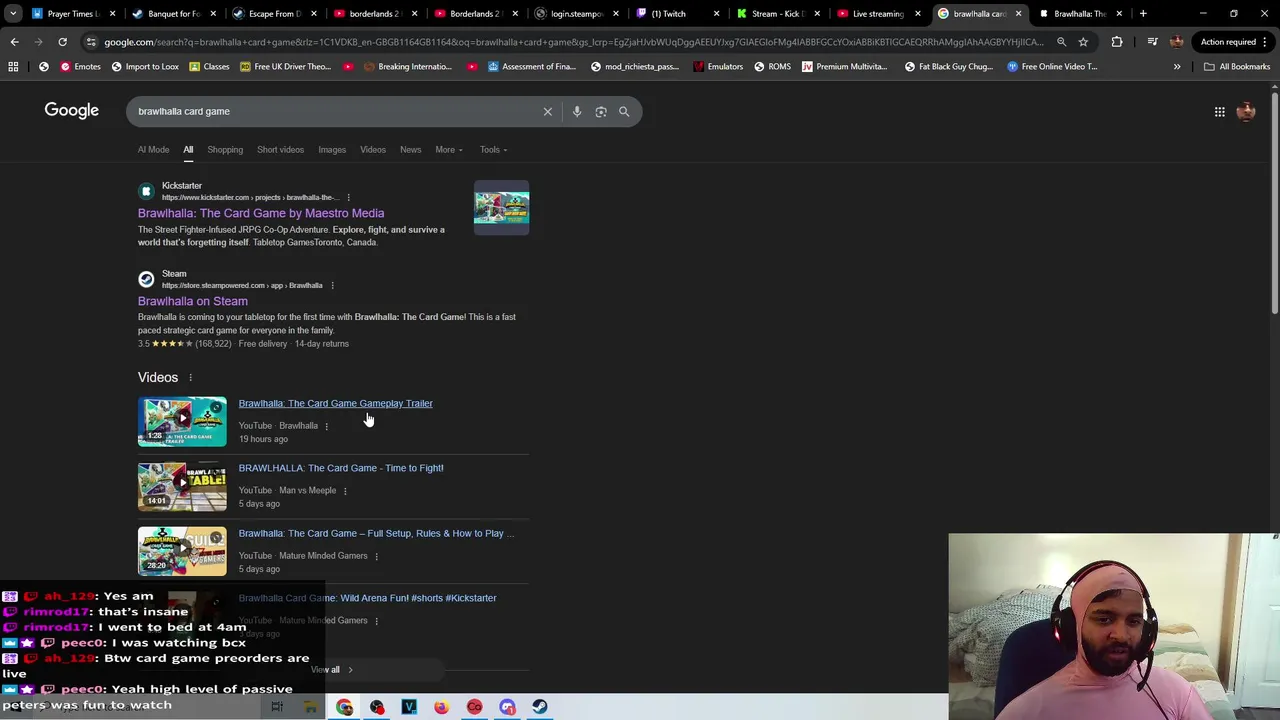Open Chrome from the taskbar

344,707
